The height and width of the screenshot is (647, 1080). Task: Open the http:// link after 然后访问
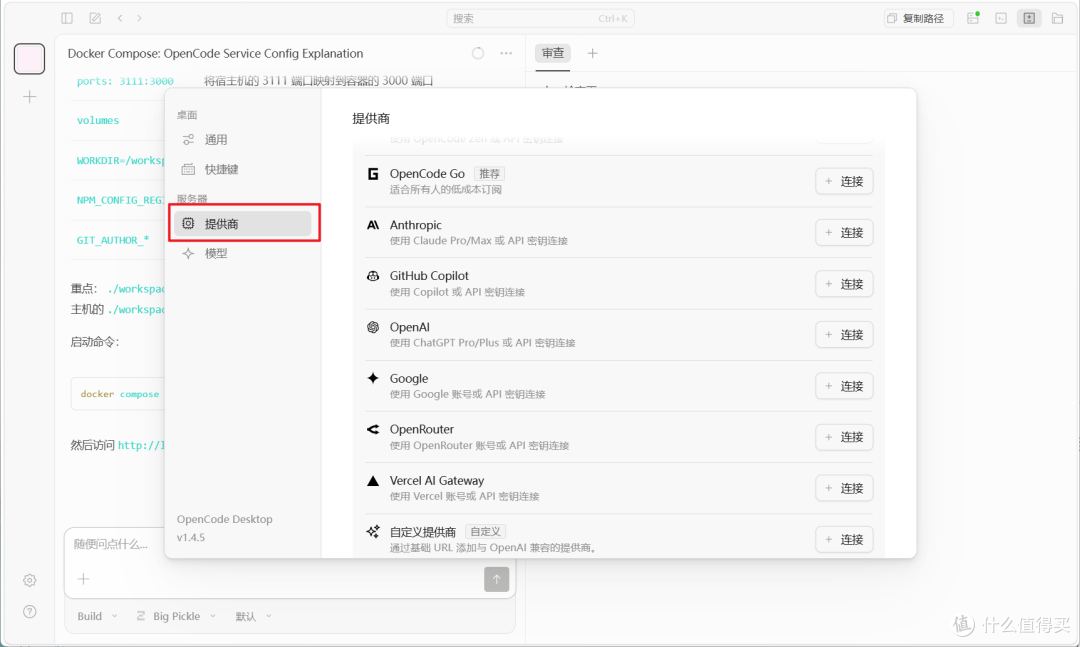tap(141, 445)
